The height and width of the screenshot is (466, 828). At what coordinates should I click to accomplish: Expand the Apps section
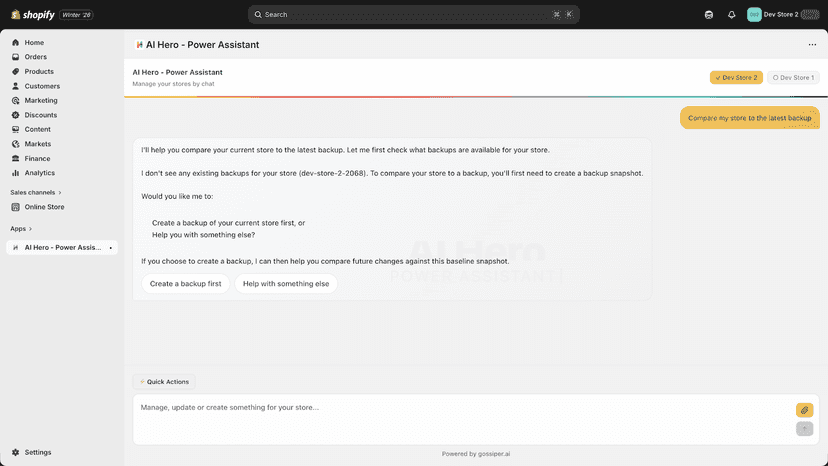point(21,229)
